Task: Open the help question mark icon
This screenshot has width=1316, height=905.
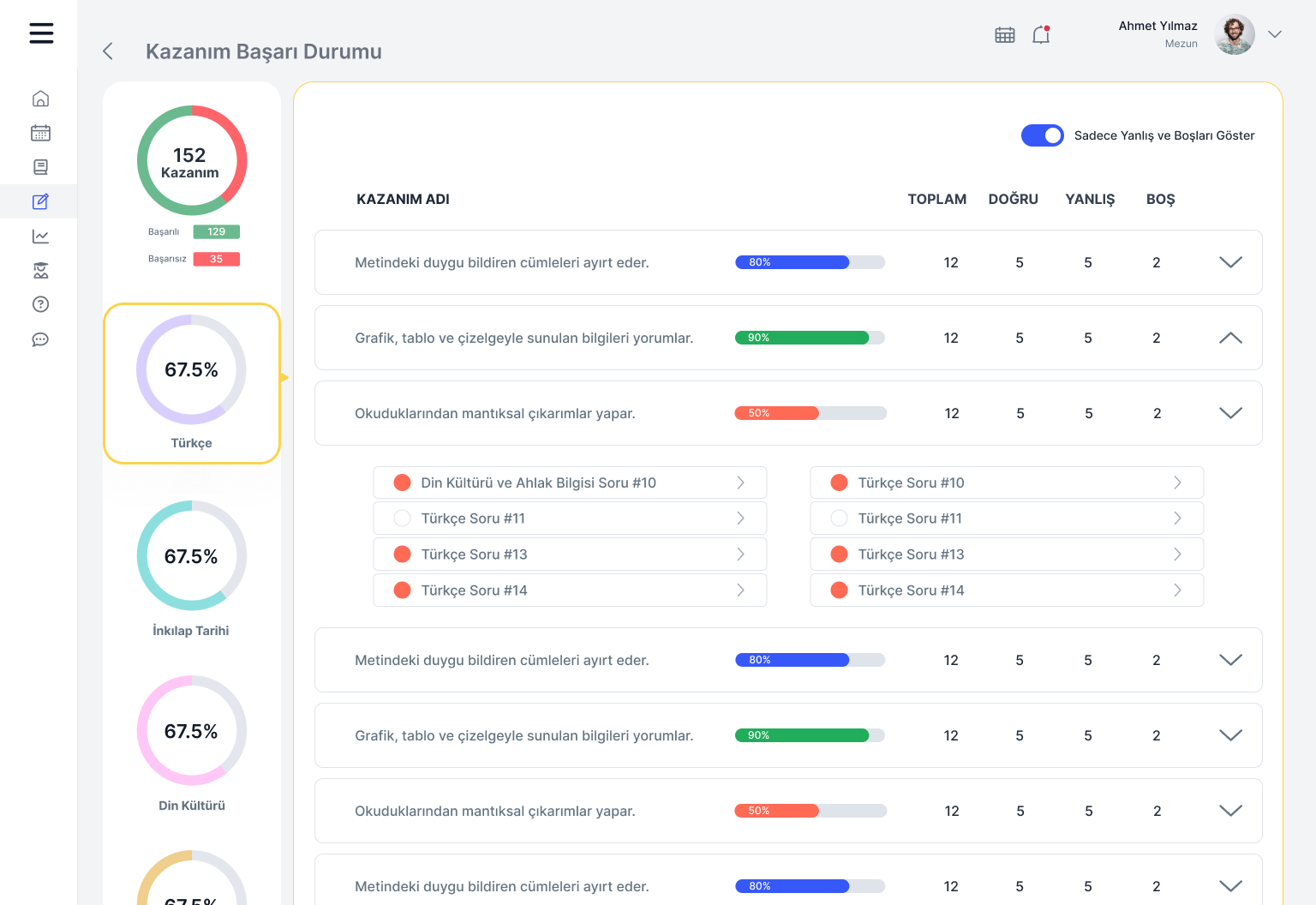Action: tap(40, 304)
